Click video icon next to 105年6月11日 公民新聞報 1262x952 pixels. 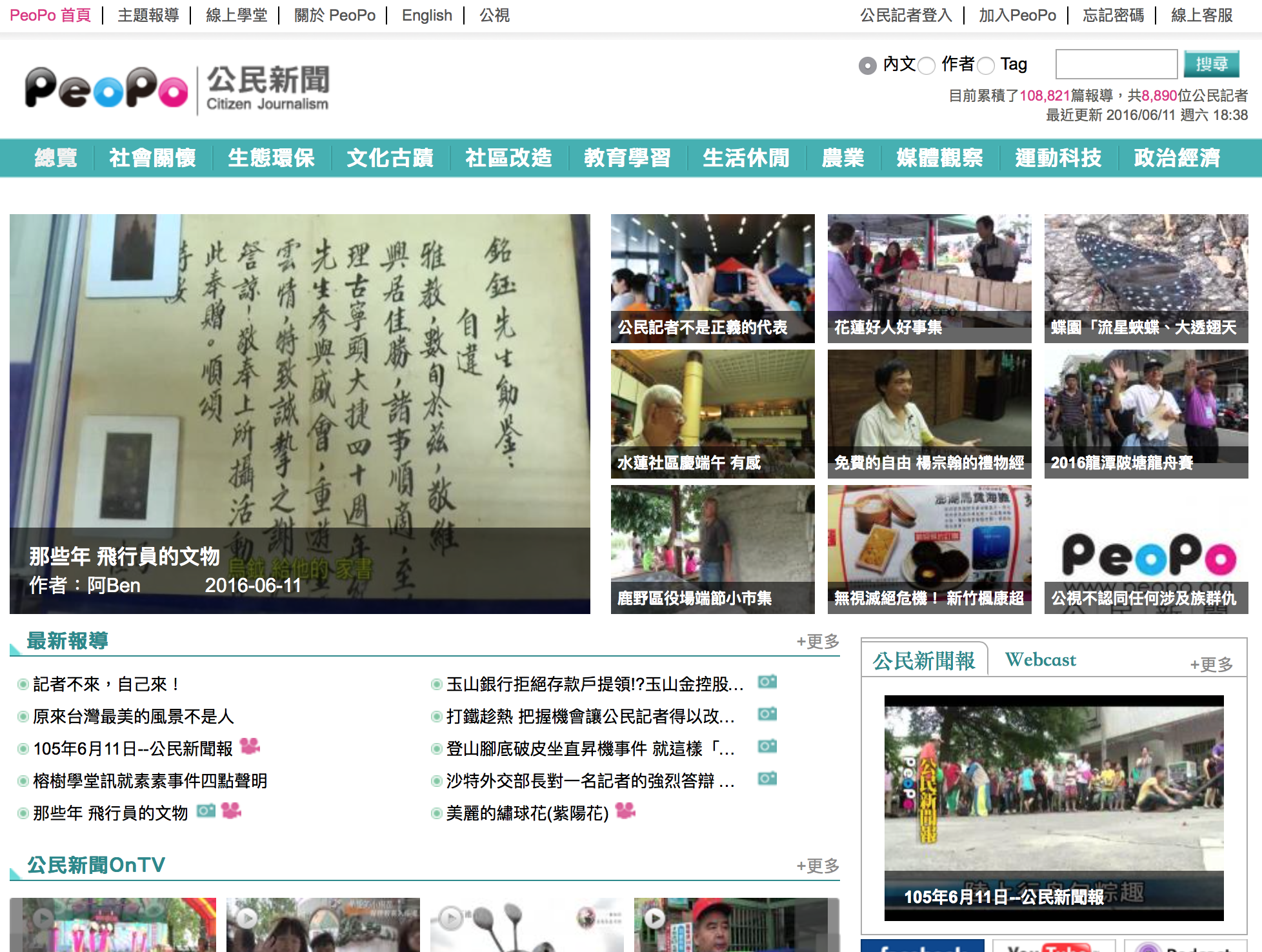point(250,746)
